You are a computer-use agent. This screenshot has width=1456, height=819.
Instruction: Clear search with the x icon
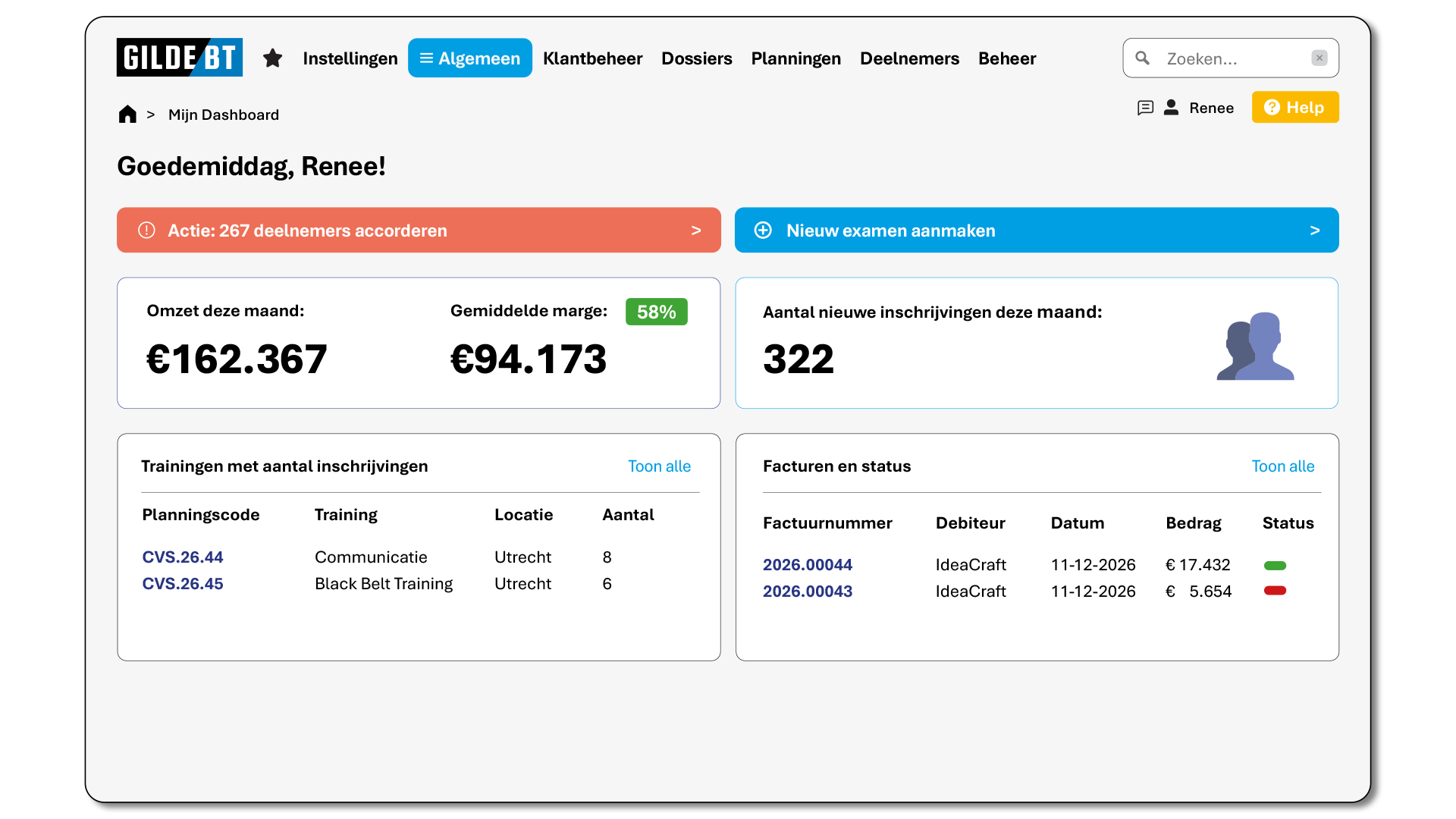point(1319,58)
